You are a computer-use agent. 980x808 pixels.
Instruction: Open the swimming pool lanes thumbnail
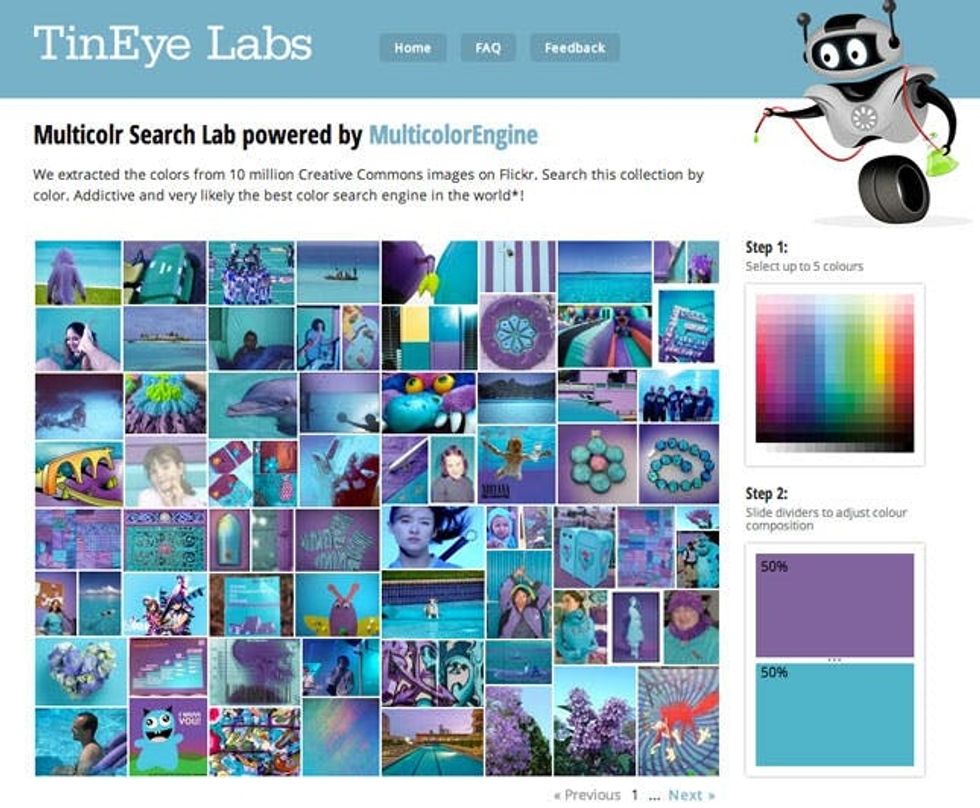pos(432,742)
